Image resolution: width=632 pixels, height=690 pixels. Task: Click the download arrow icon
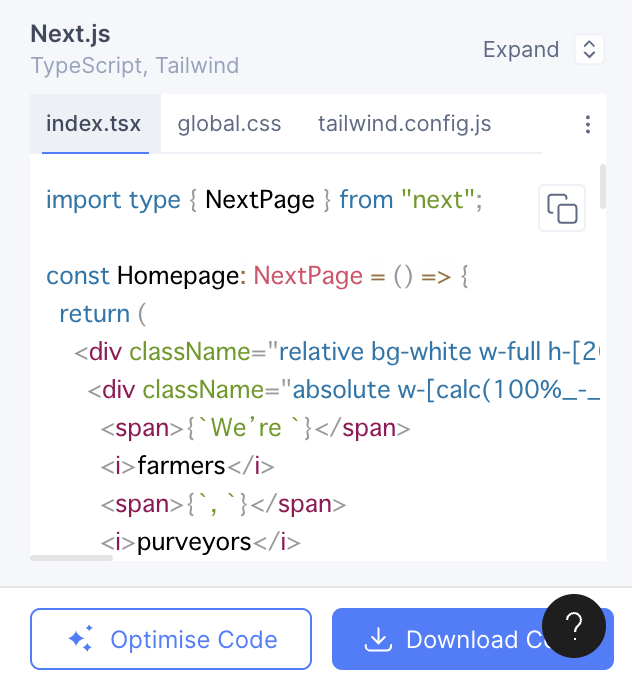click(x=378, y=639)
